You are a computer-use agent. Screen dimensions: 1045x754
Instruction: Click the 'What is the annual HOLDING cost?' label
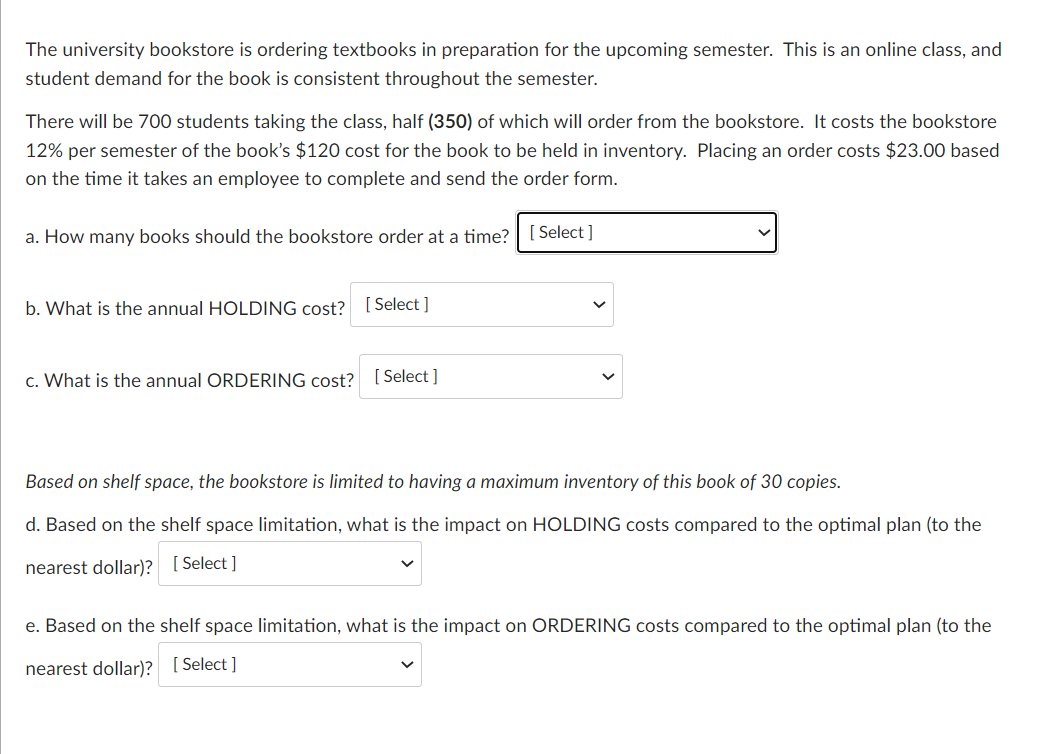185,308
